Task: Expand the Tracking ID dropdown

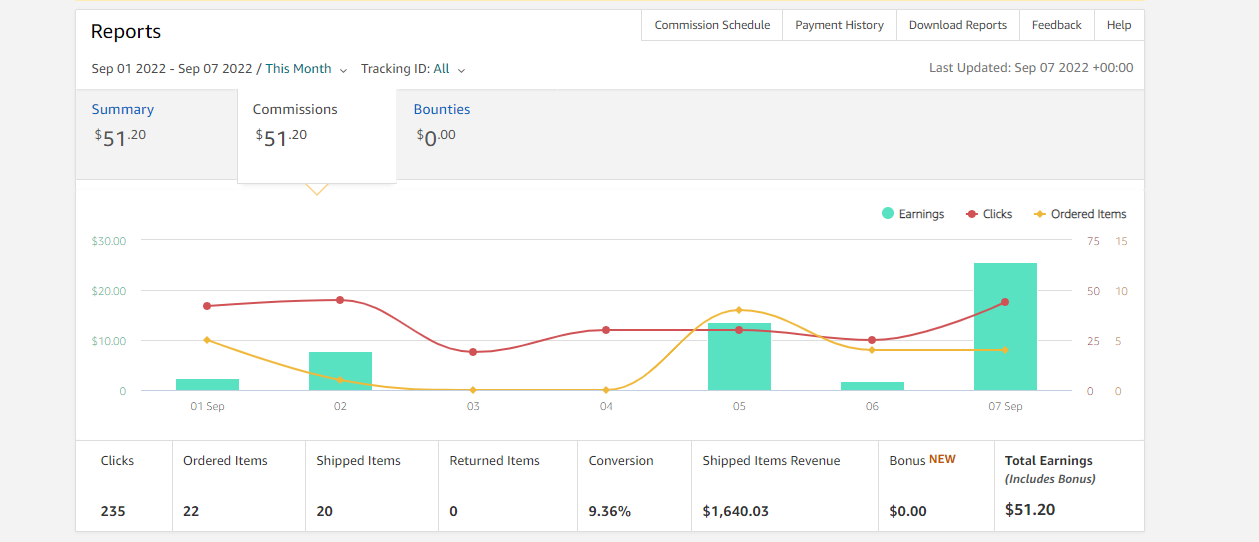Action: (413, 69)
